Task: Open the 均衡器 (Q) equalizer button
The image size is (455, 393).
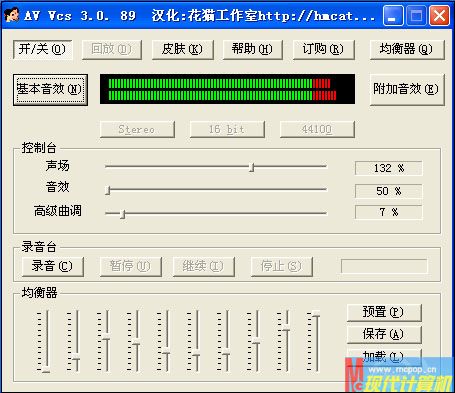Action: 407,49
